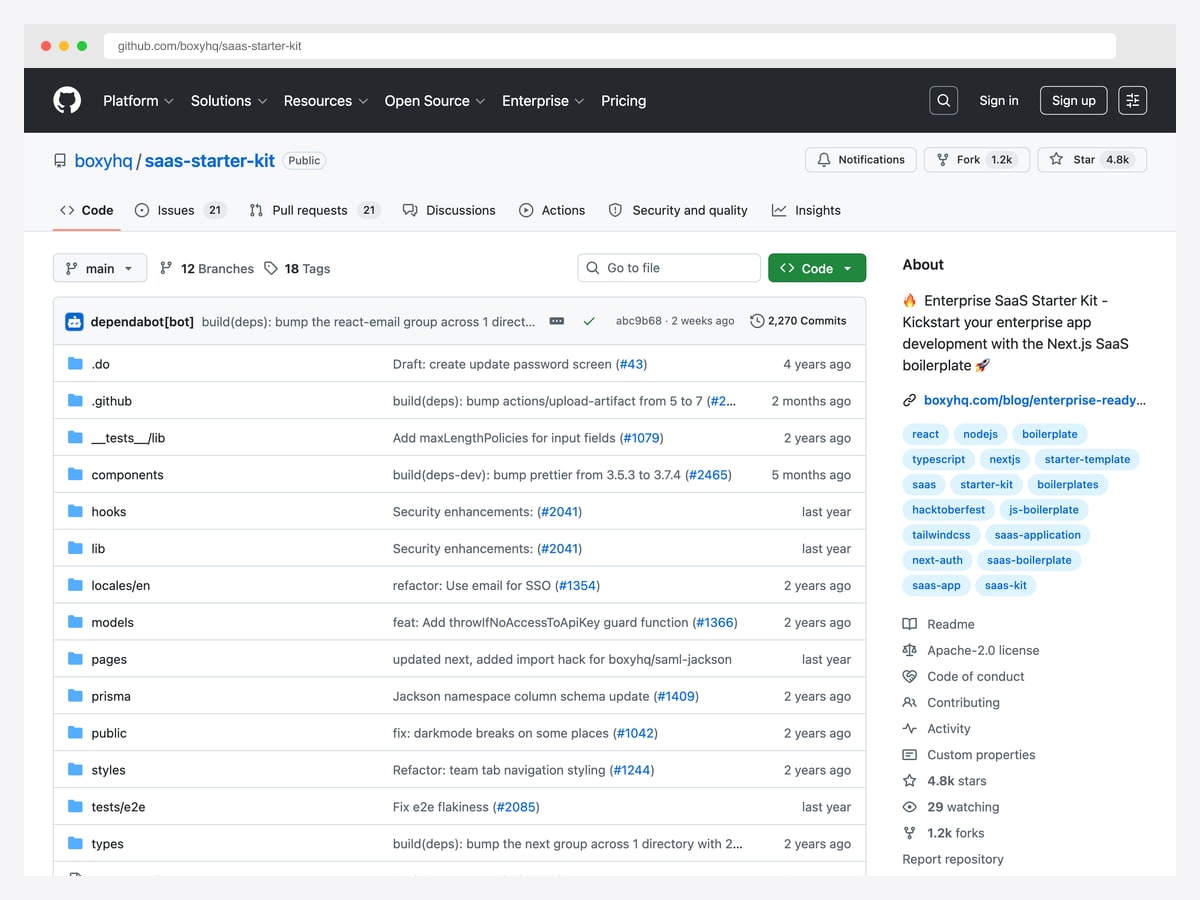Select the Code tab

[x=87, y=210]
